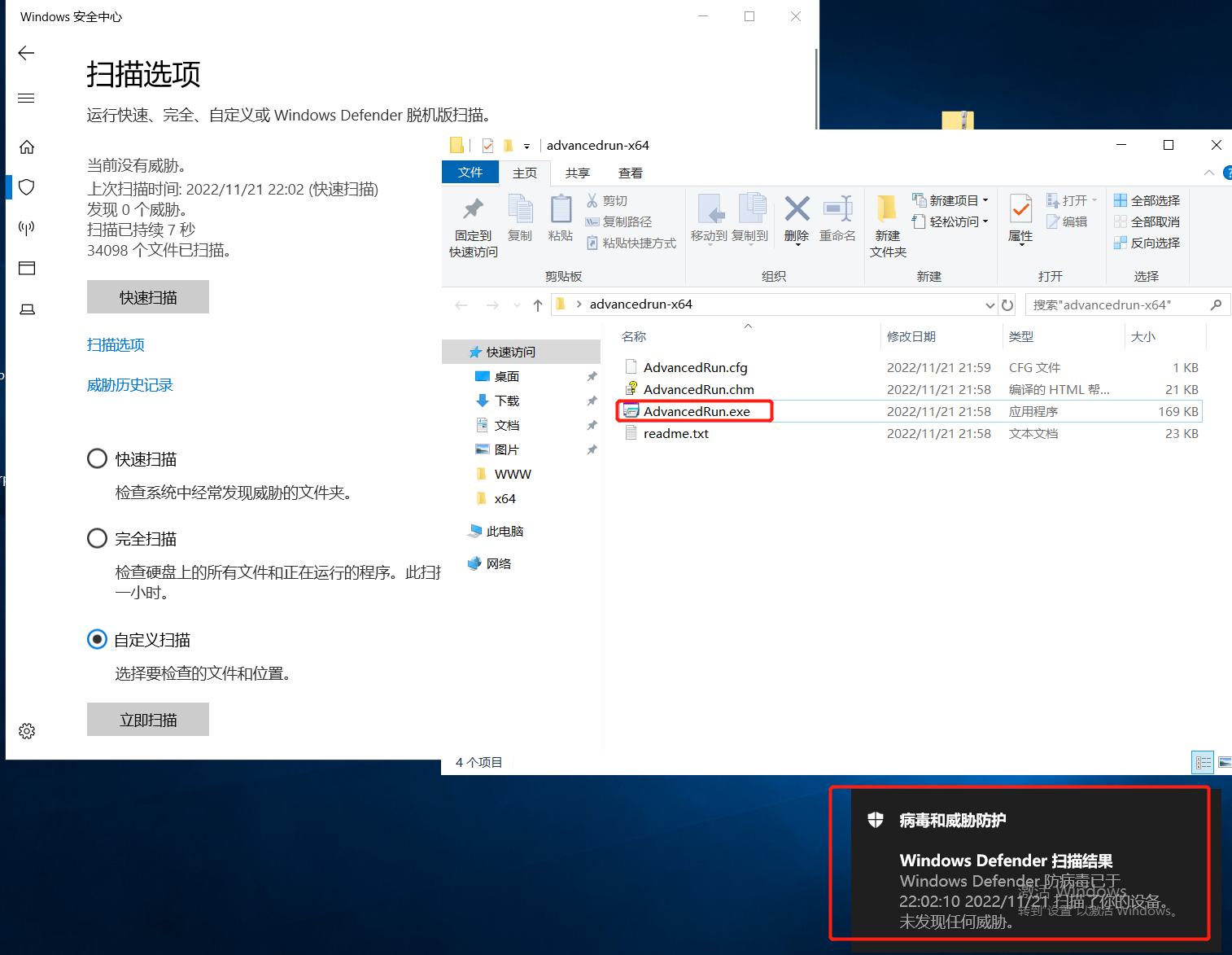The image size is (1232, 955).
Task: Collapse the ribbon using the chevron
Action: tap(1209, 173)
